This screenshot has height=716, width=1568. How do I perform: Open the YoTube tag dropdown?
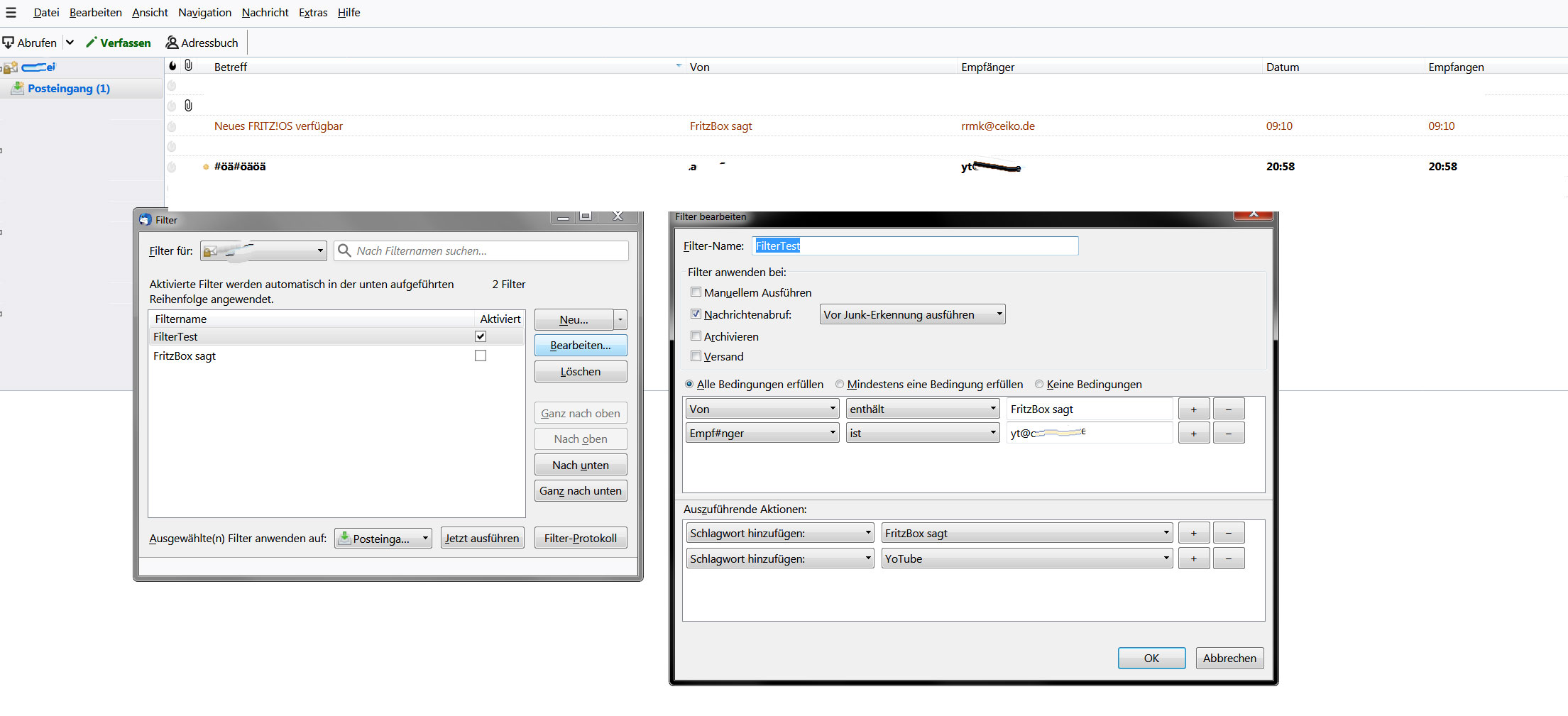[1026, 559]
